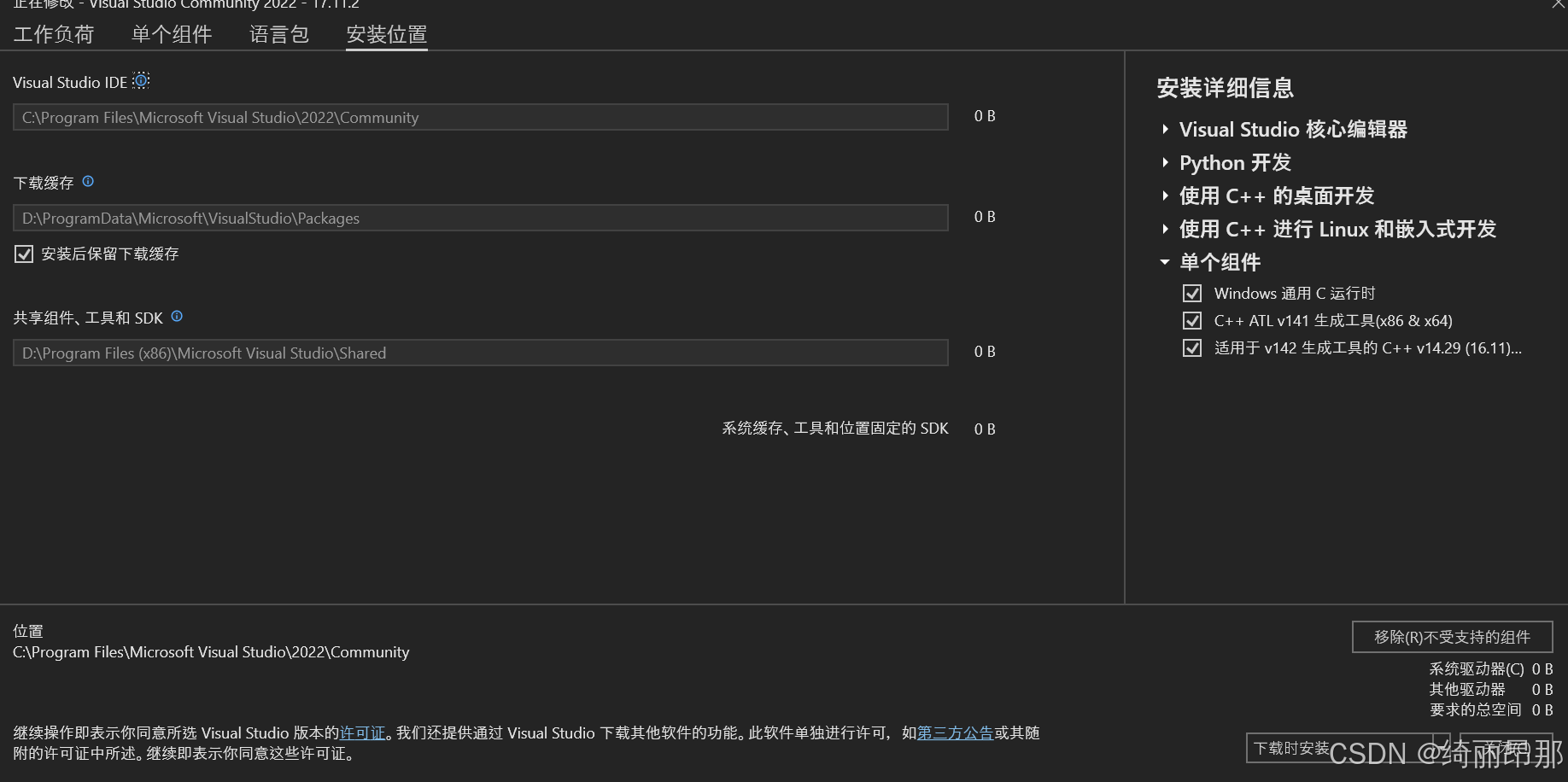Open the 工作负荷 tab
The image size is (1568, 782).
click(x=54, y=34)
